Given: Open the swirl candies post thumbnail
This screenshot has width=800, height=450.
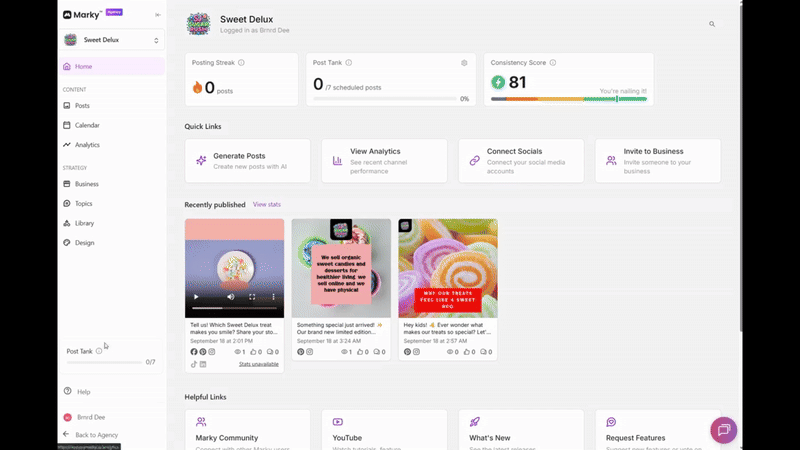Looking at the screenshot, I should pyautogui.click(x=448, y=268).
